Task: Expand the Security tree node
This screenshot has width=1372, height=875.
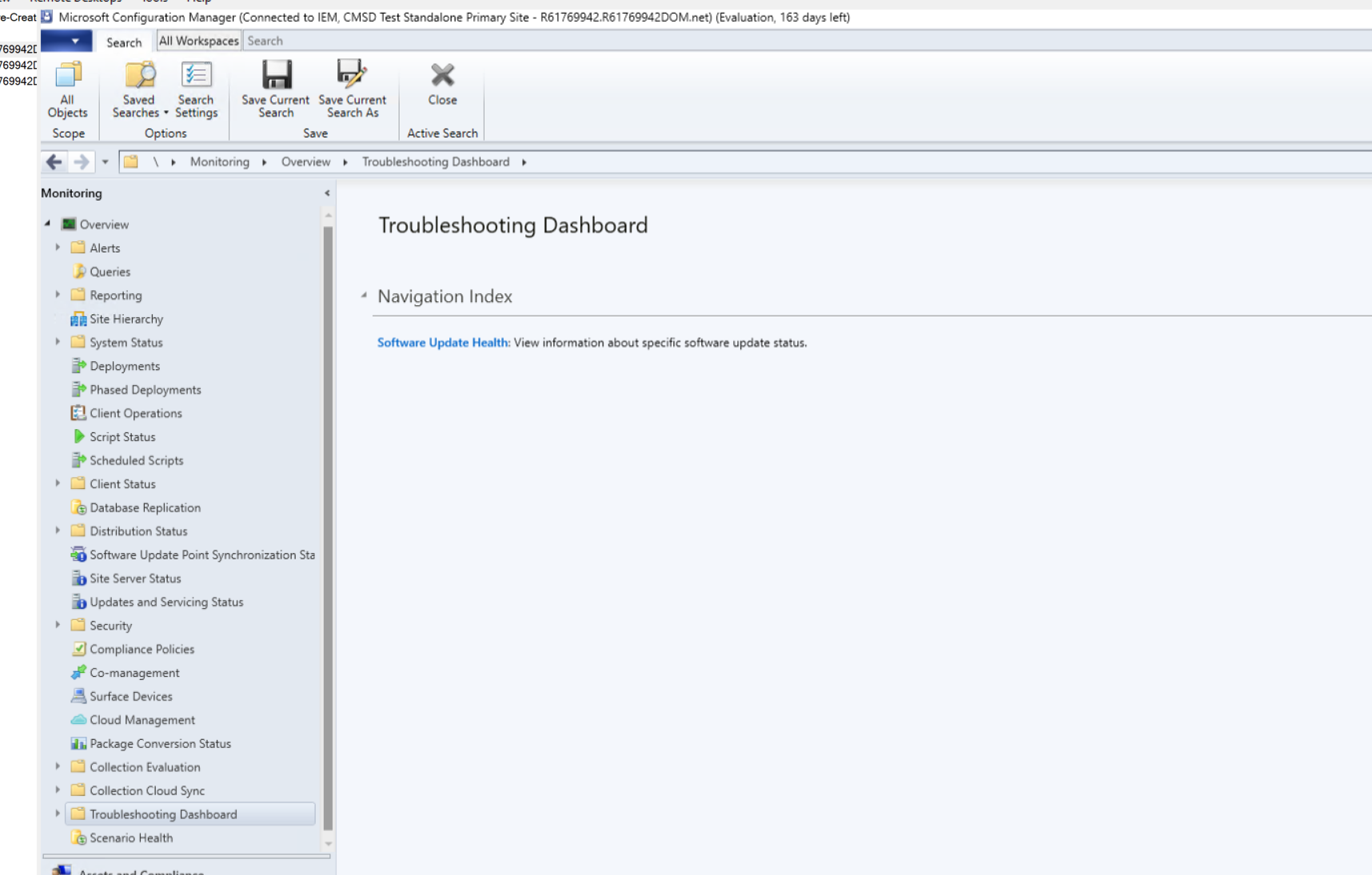Action: coord(58,625)
